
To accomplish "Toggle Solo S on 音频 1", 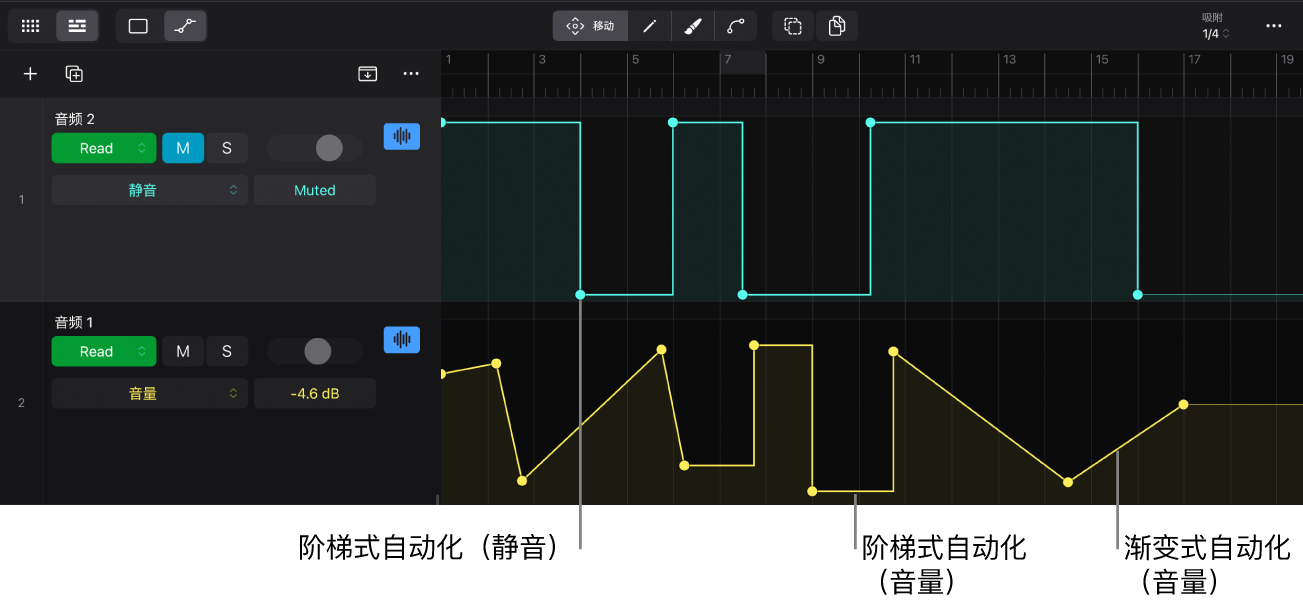I will coord(227,351).
